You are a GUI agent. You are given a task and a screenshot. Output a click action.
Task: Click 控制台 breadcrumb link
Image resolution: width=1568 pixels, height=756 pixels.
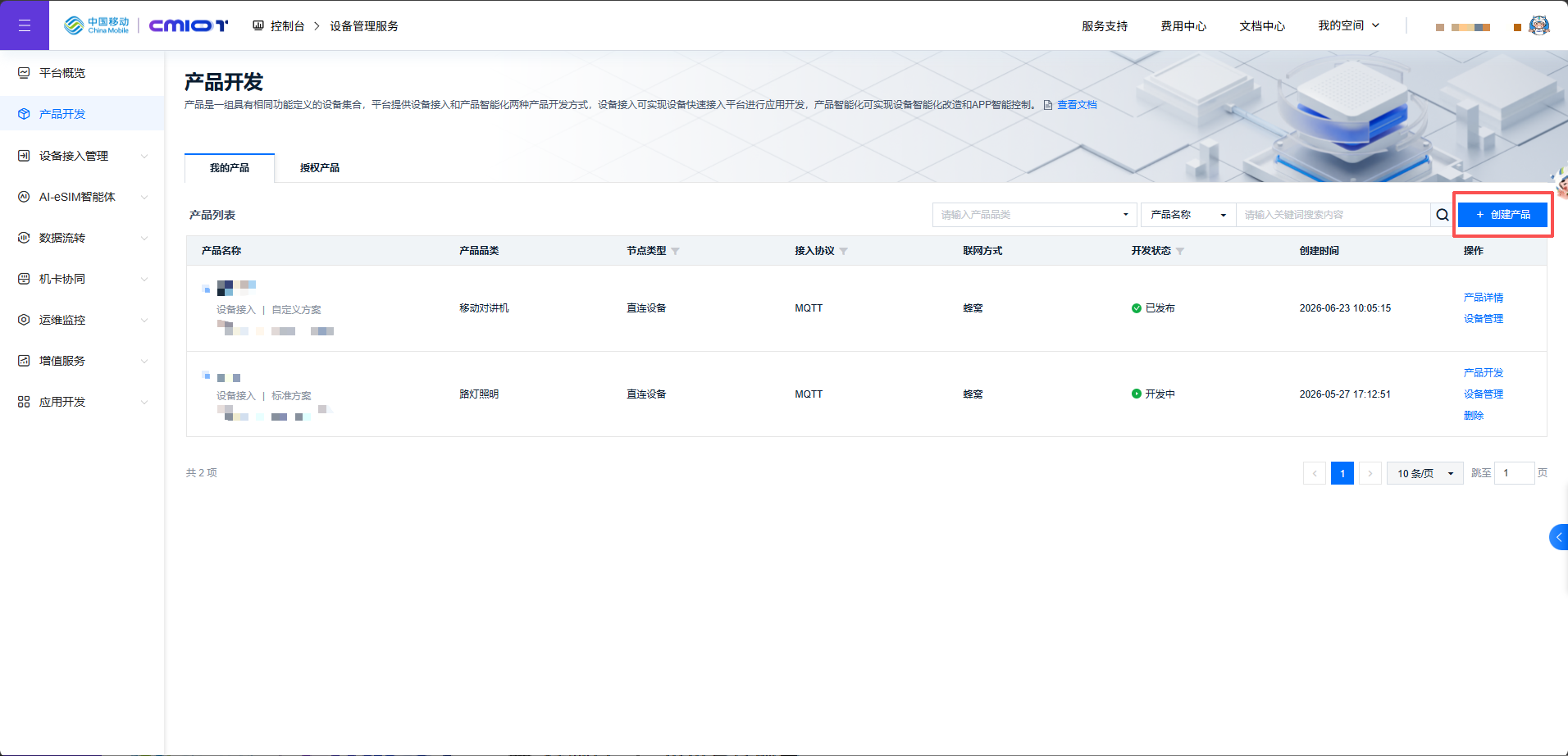(x=287, y=26)
